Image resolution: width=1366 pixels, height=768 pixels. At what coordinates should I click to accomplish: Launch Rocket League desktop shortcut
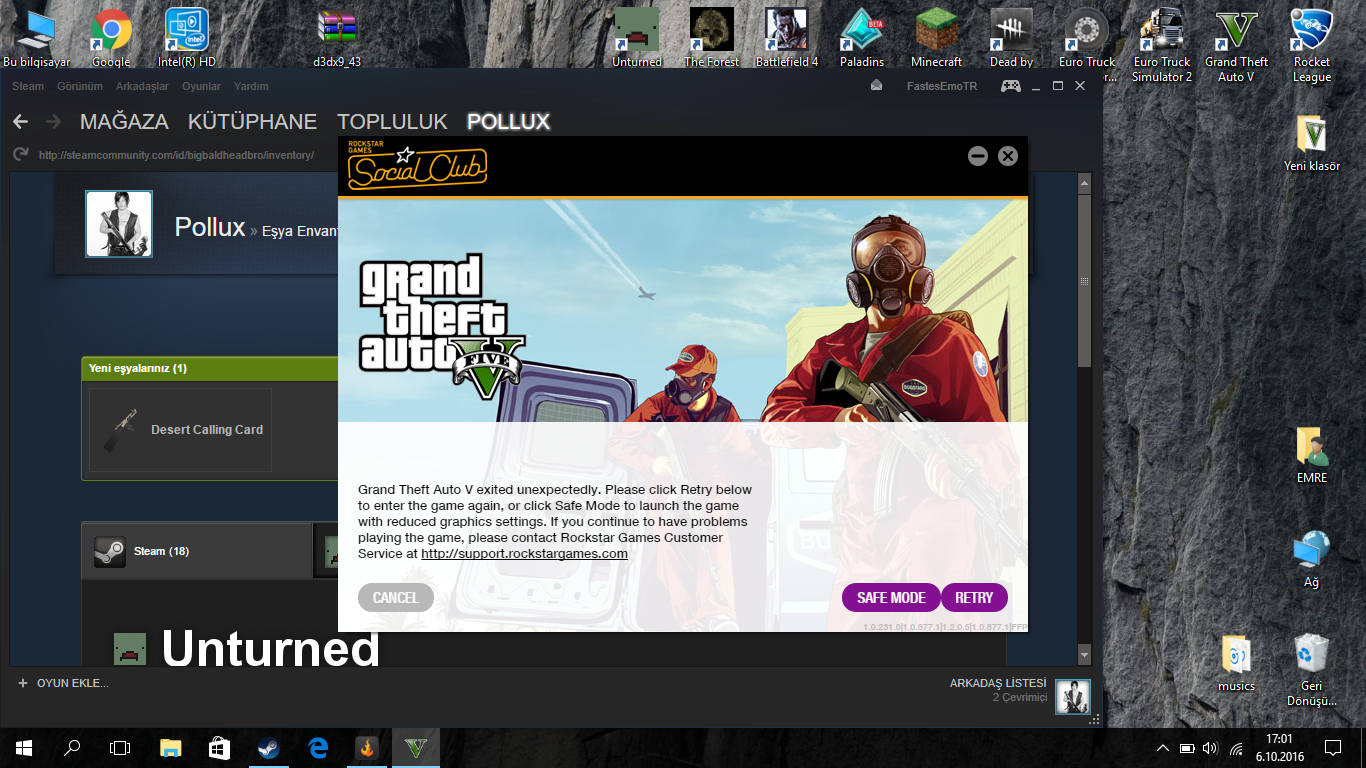click(1312, 44)
